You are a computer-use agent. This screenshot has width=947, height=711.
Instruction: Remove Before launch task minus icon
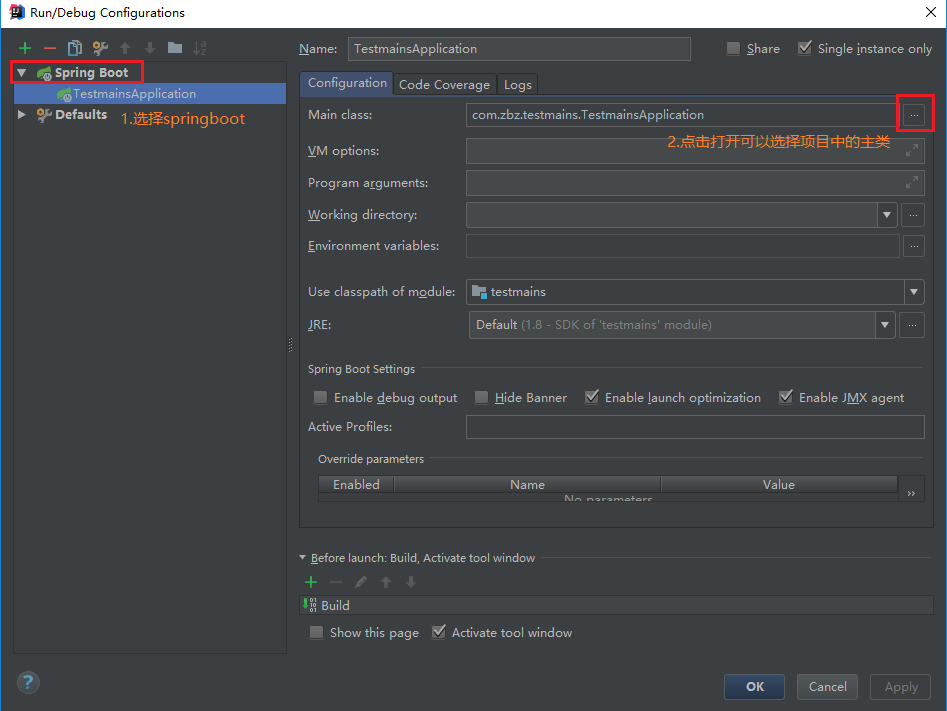[x=336, y=582]
